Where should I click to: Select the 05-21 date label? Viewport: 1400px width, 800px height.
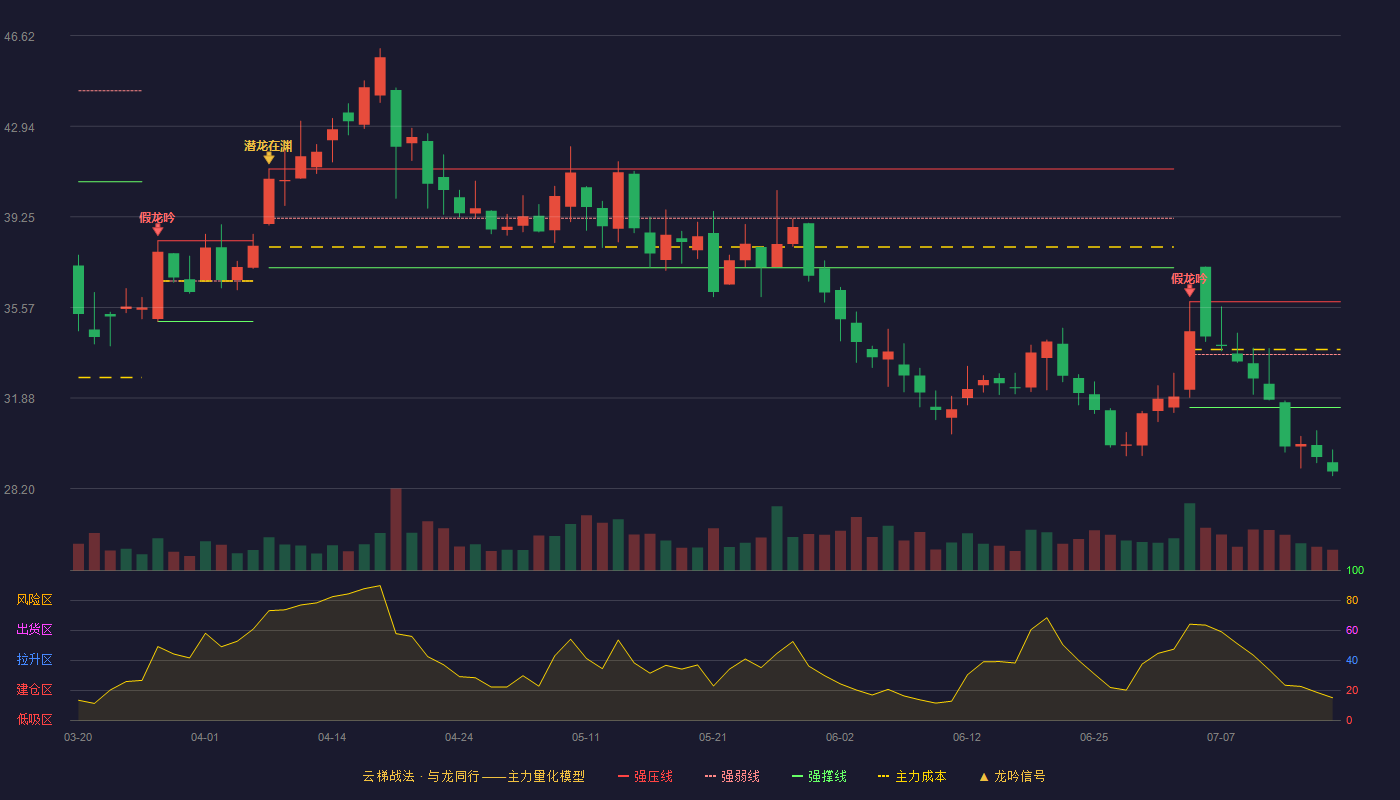(713, 737)
